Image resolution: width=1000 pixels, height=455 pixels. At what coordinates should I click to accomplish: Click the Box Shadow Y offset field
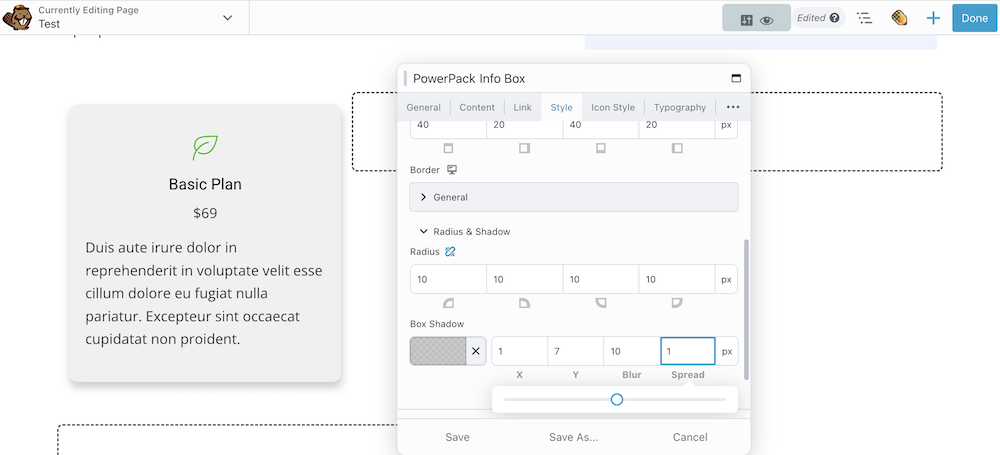575,351
